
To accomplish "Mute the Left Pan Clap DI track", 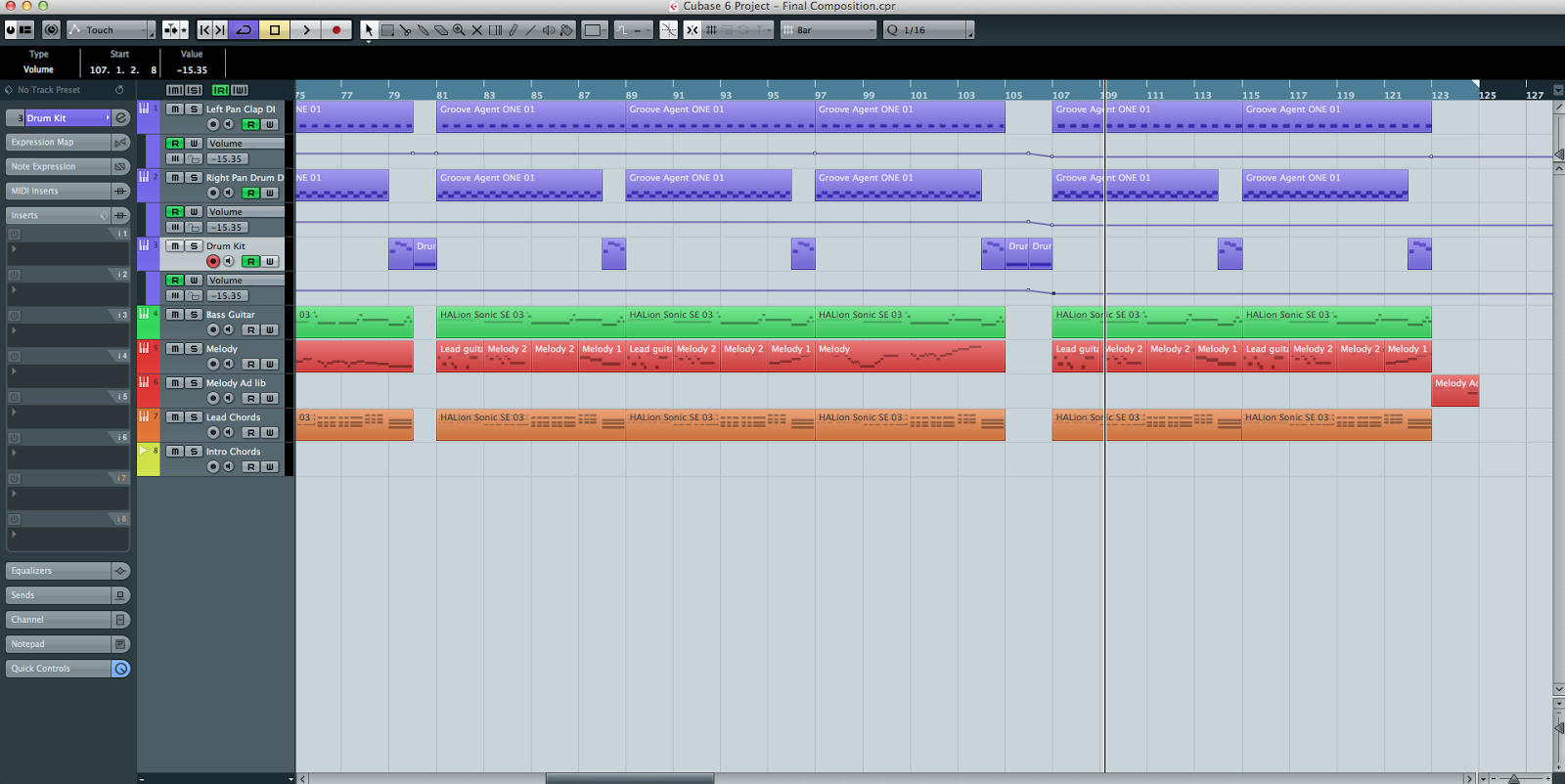I will 175,109.
